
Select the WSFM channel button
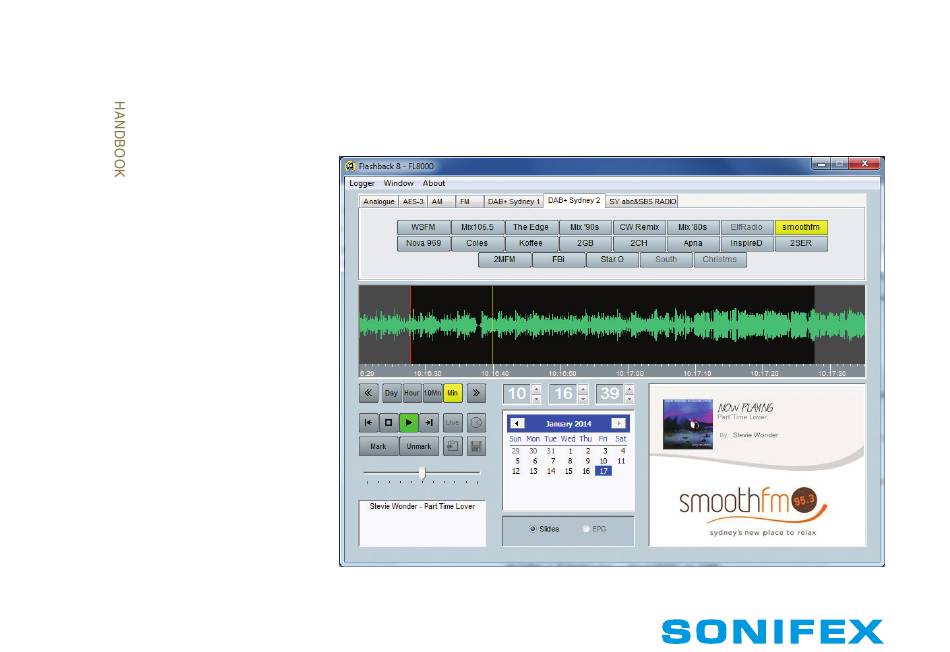click(423, 227)
